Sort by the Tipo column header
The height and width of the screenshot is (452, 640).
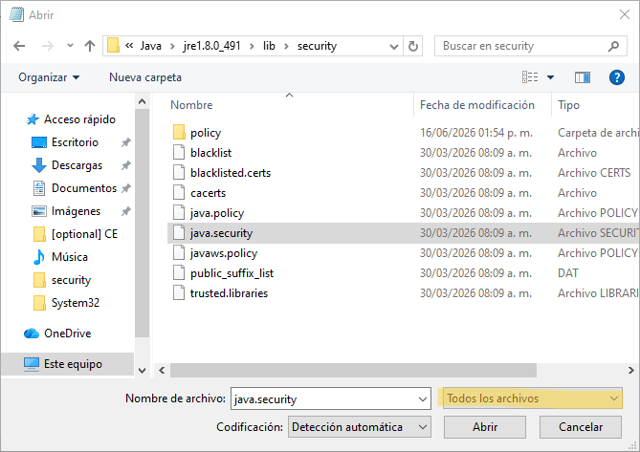pyautogui.click(x=569, y=105)
